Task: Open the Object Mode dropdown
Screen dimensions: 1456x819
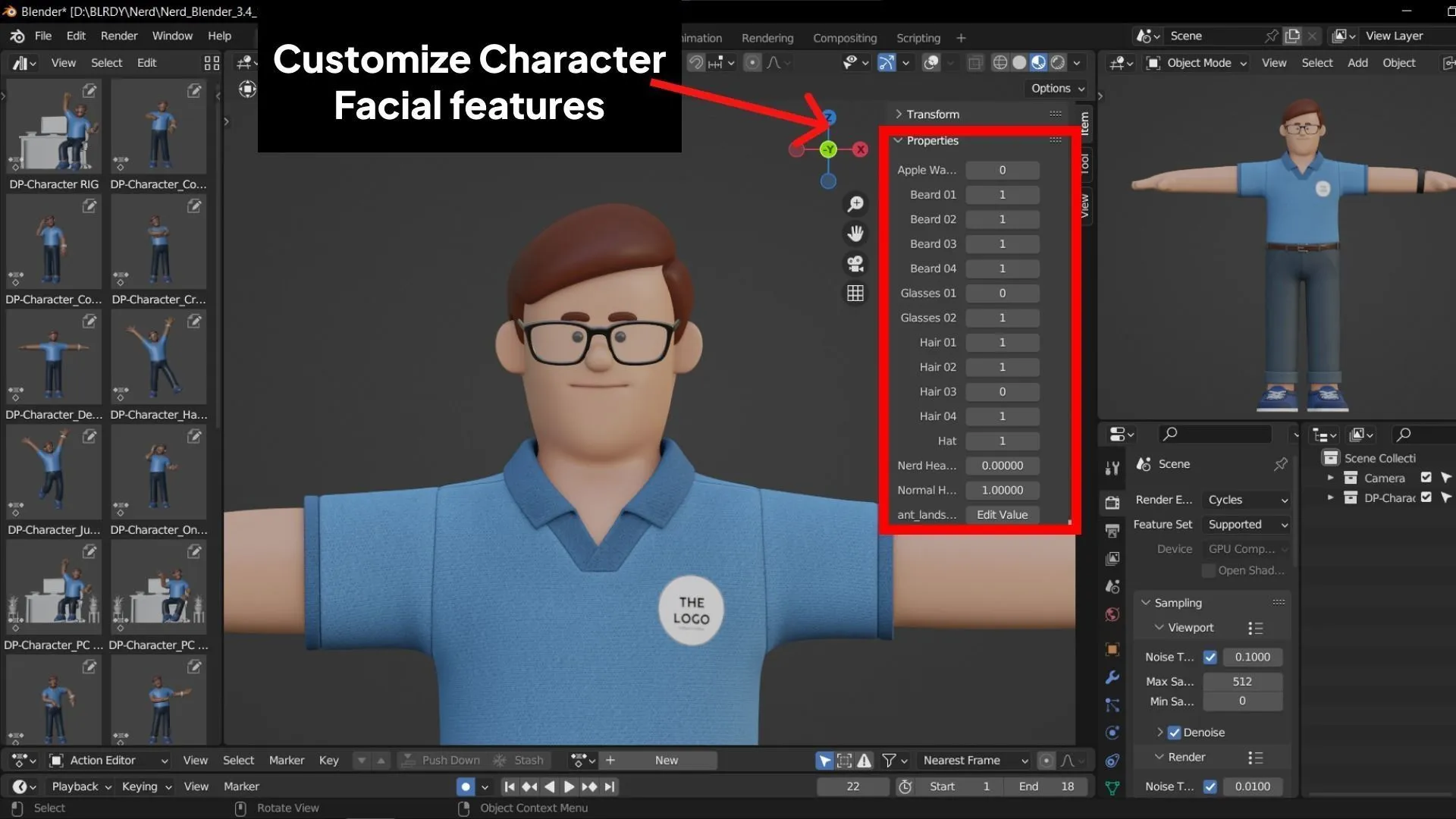Action: (x=1198, y=63)
